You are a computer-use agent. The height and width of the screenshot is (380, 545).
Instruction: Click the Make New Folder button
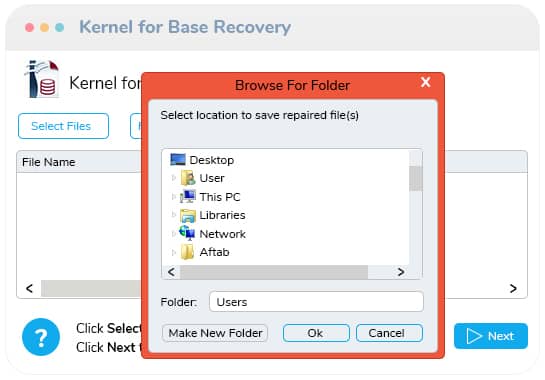pos(215,333)
